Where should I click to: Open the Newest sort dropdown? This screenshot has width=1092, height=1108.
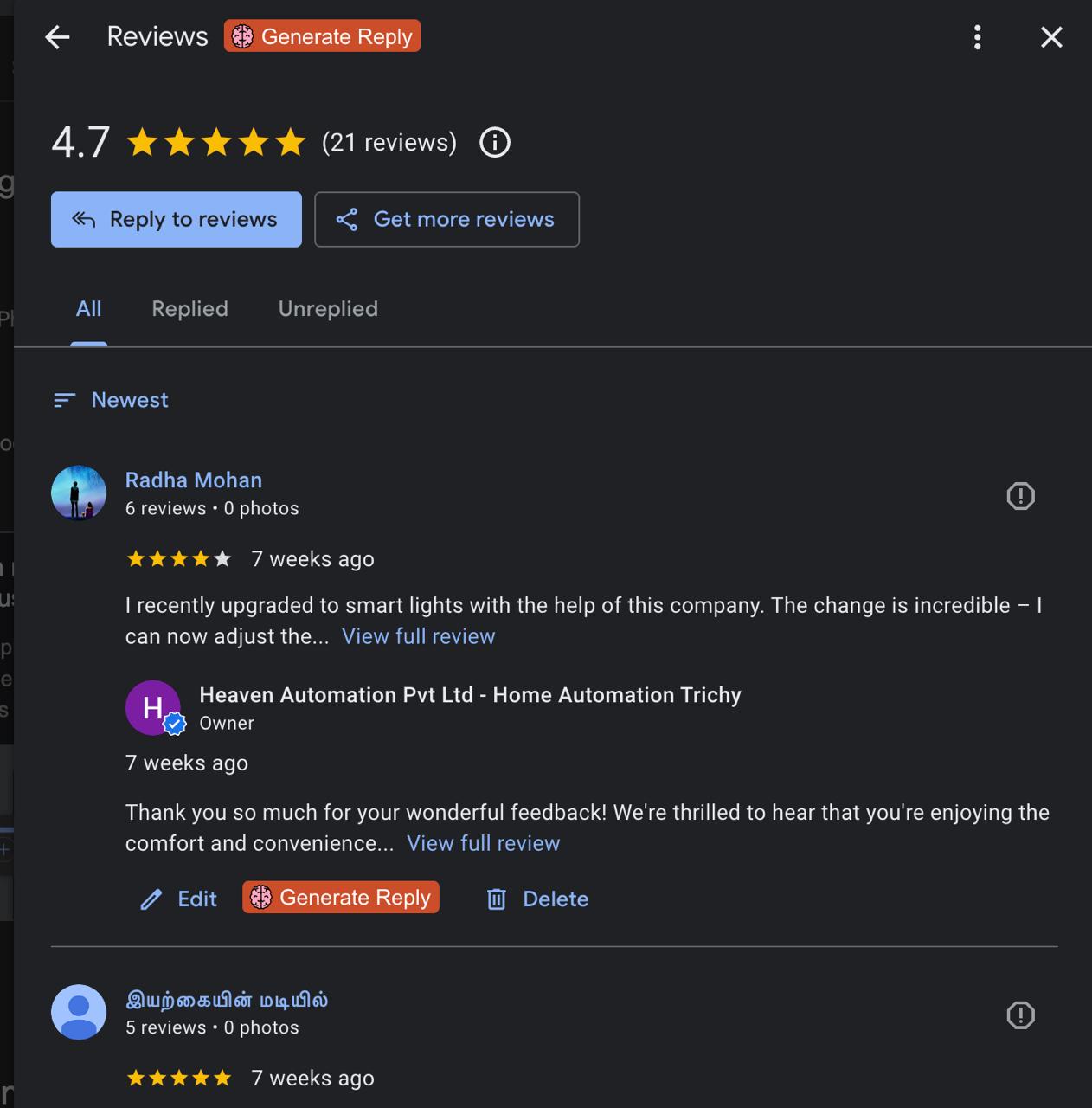[112, 400]
